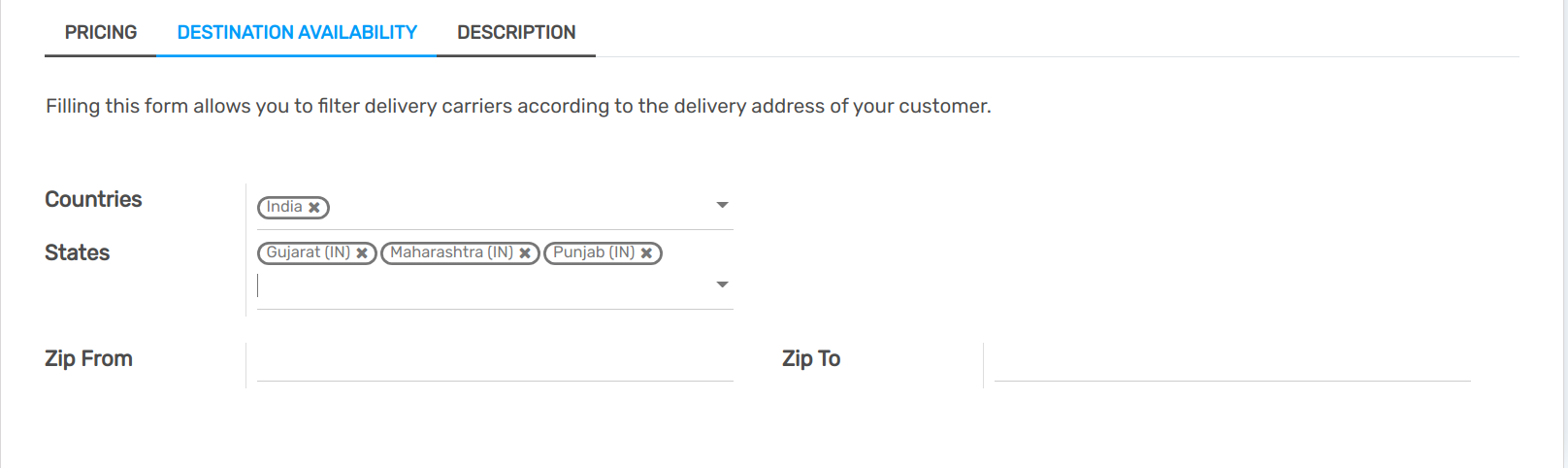Remove the Punjab (IN) state tag
Image resolution: width=1568 pixels, height=468 pixels.
647,253
